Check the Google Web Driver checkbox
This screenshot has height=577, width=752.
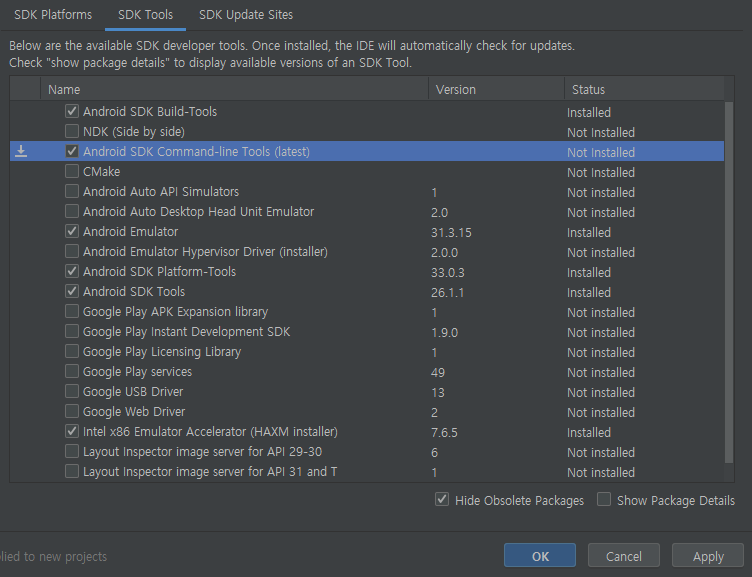[x=72, y=412]
